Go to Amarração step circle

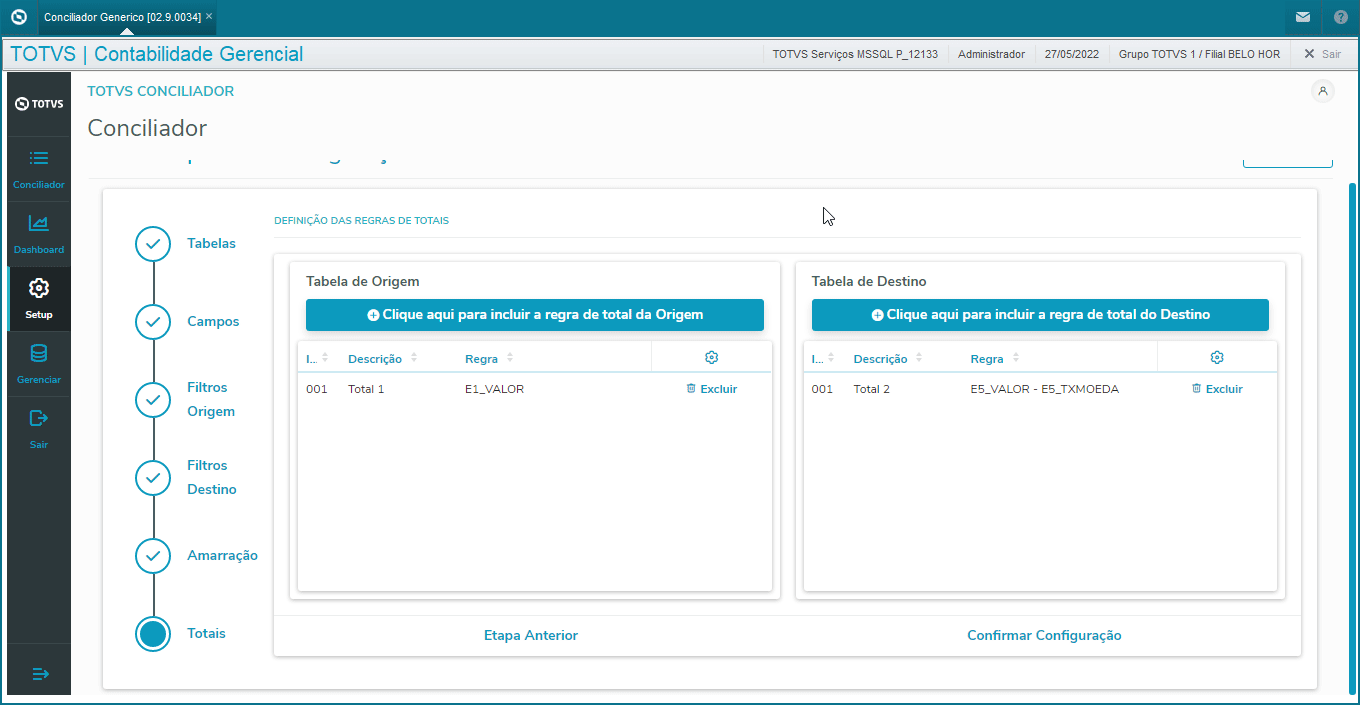[153, 556]
